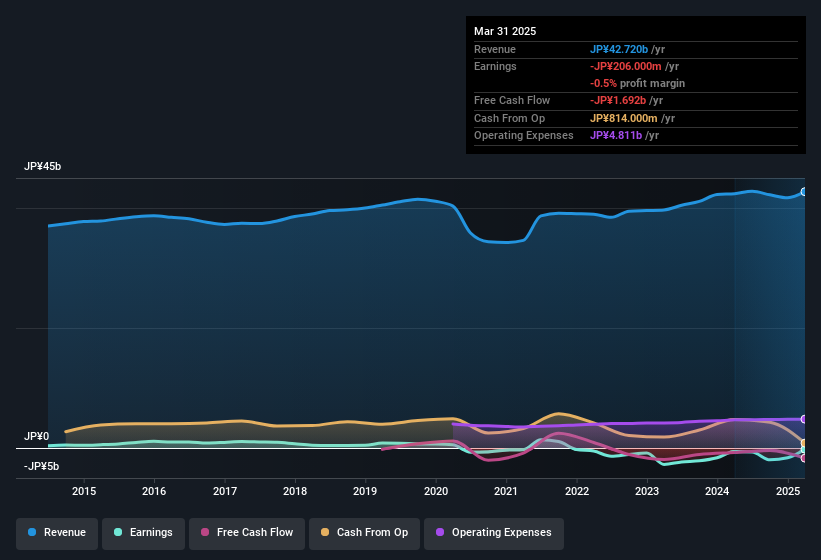The image size is (821, 560).
Task: Click the JP¥4.811b operating expenses value
Action: pos(616,136)
